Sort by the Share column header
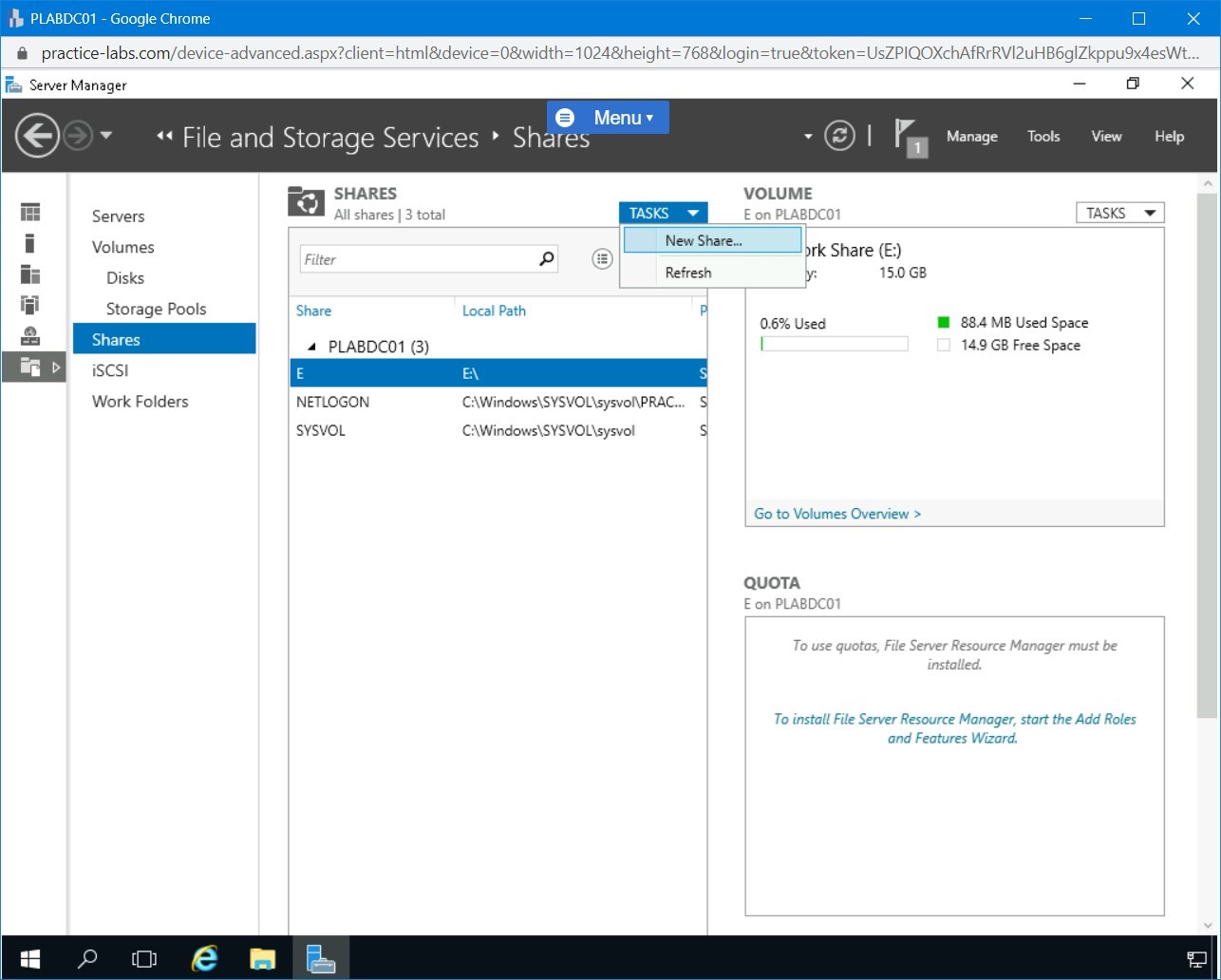This screenshot has height=980, width=1221. [x=313, y=311]
